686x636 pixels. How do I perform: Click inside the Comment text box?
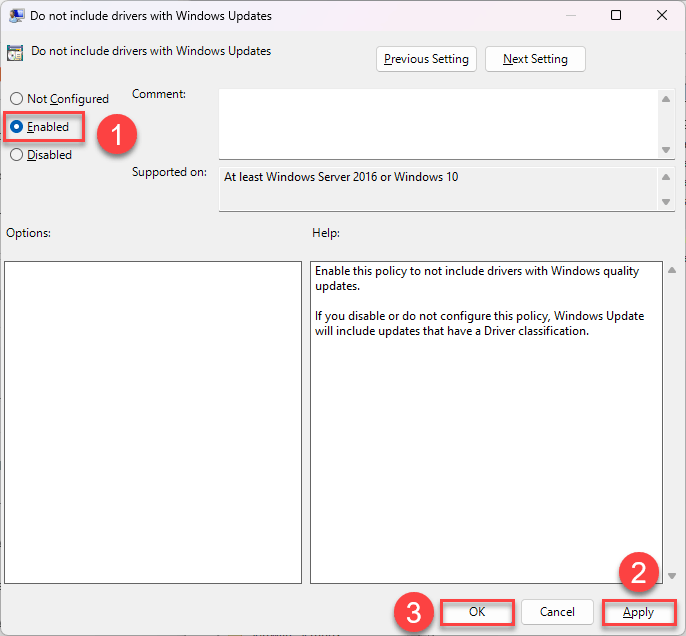(438, 124)
